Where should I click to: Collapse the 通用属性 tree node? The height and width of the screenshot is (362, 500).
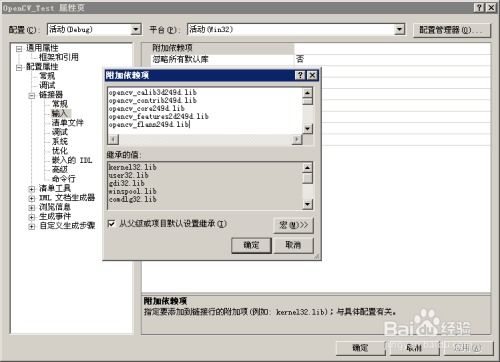pyautogui.click(x=19, y=49)
